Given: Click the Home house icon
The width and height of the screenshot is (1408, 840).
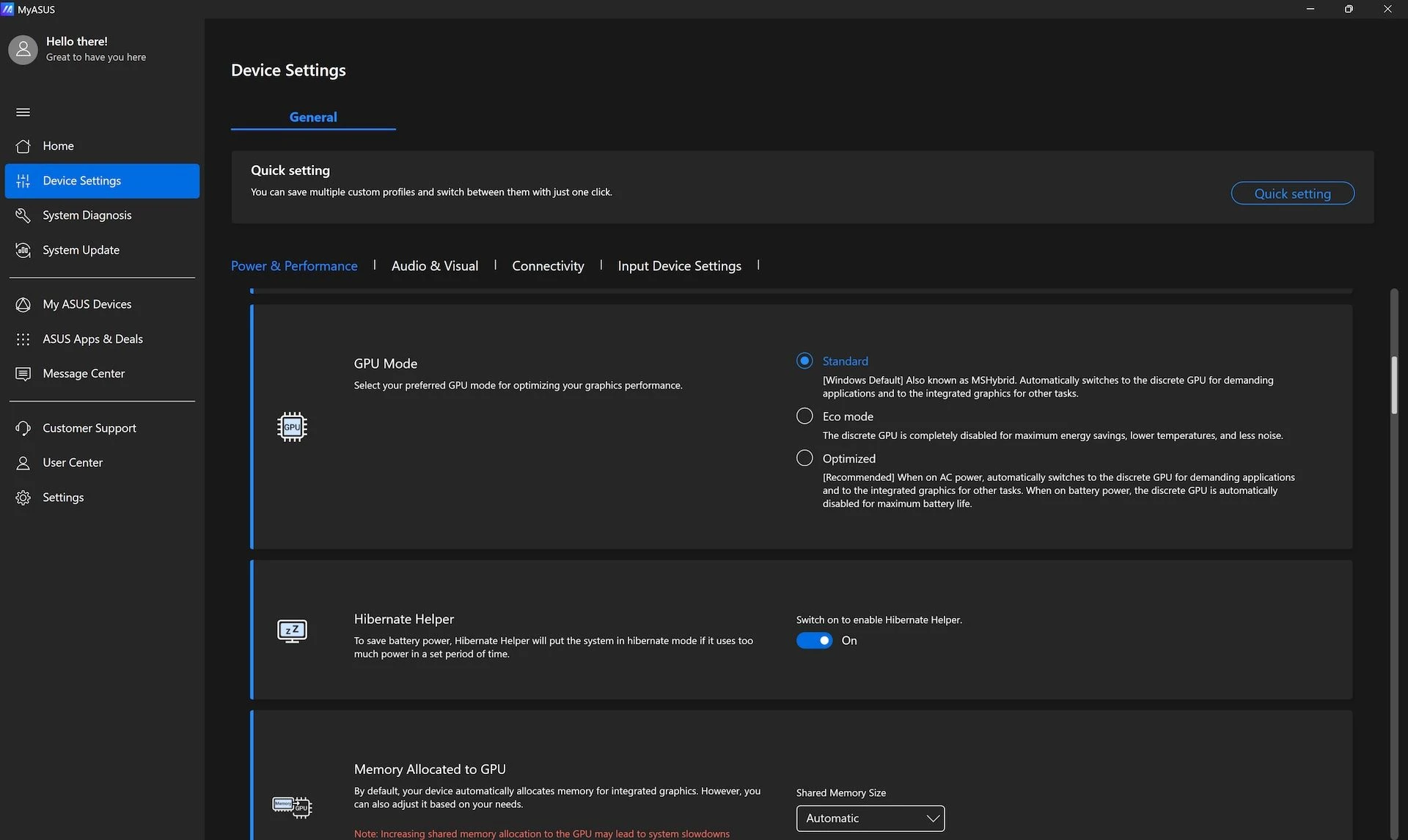Looking at the screenshot, I should (x=23, y=146).
